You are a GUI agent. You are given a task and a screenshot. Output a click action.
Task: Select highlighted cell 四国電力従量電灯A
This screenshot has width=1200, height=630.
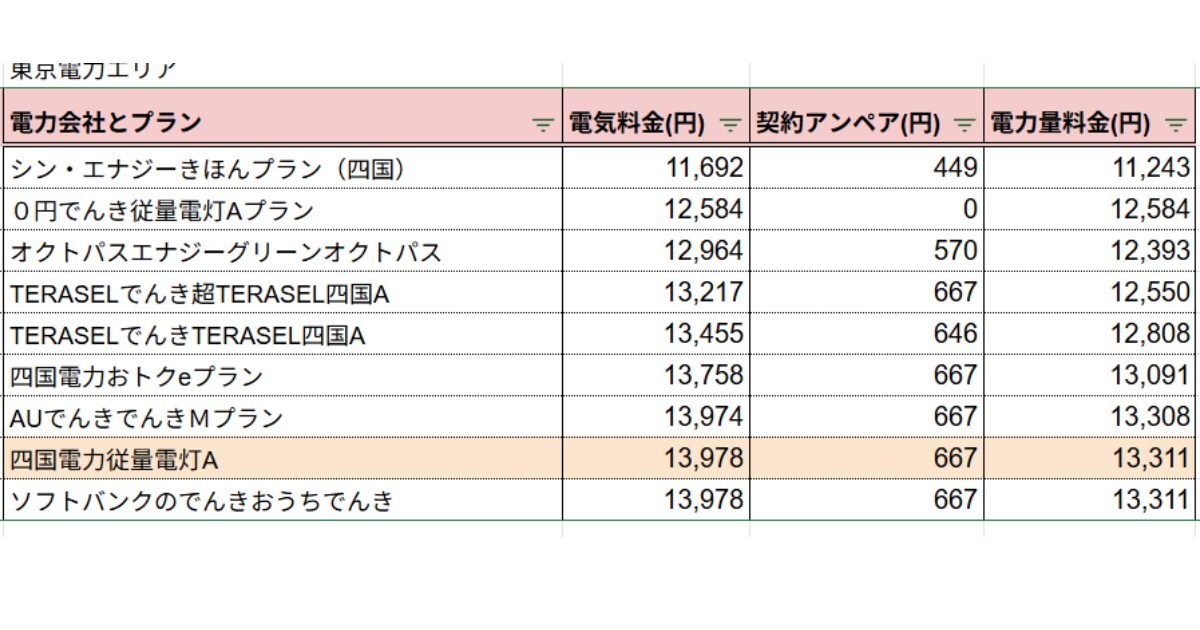pos(282,459)
